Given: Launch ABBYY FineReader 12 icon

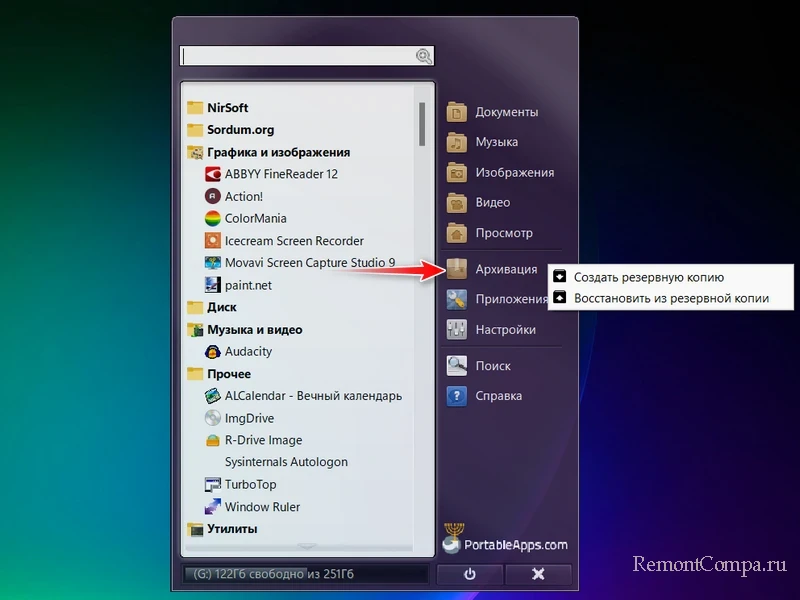Looking at the screenshot, I should click(x=212, y=174).
